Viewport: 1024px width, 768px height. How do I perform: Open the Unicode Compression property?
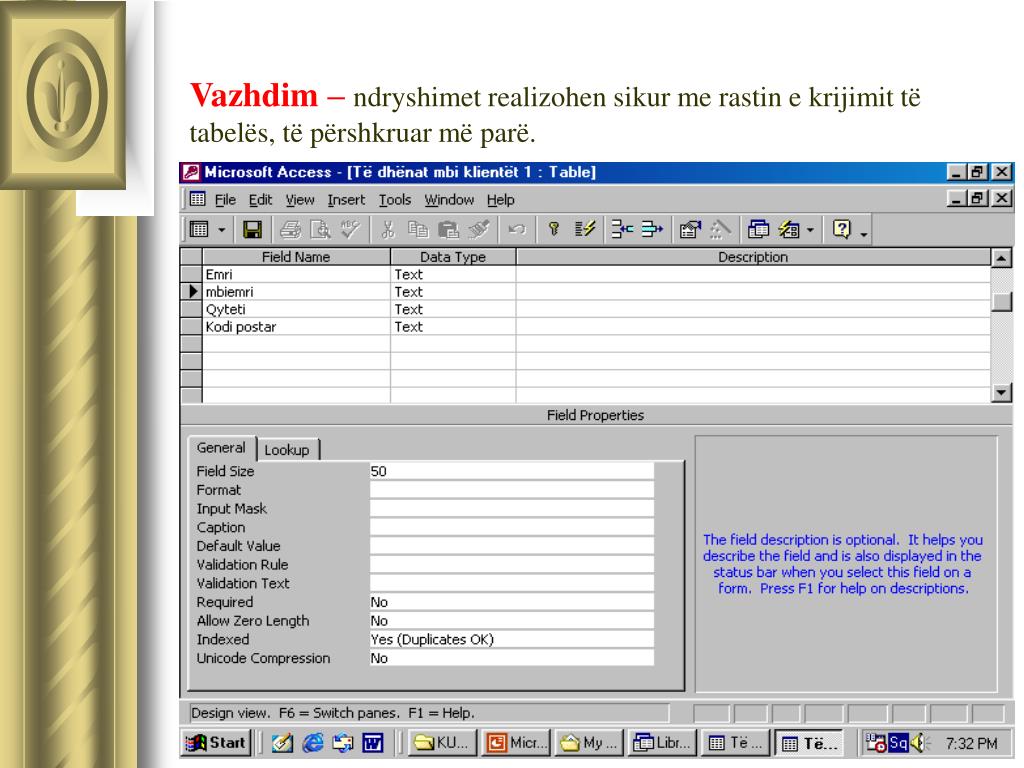[511, 658]
